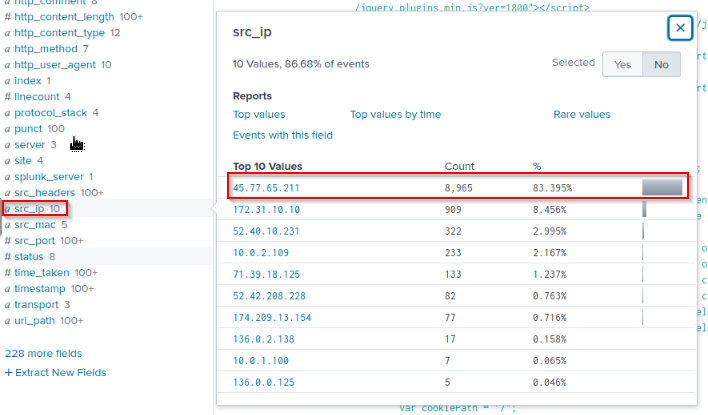Viewport: 708px width, 415px height.
Task: Show 228 more fields
Action: click(x=43, y=354)
